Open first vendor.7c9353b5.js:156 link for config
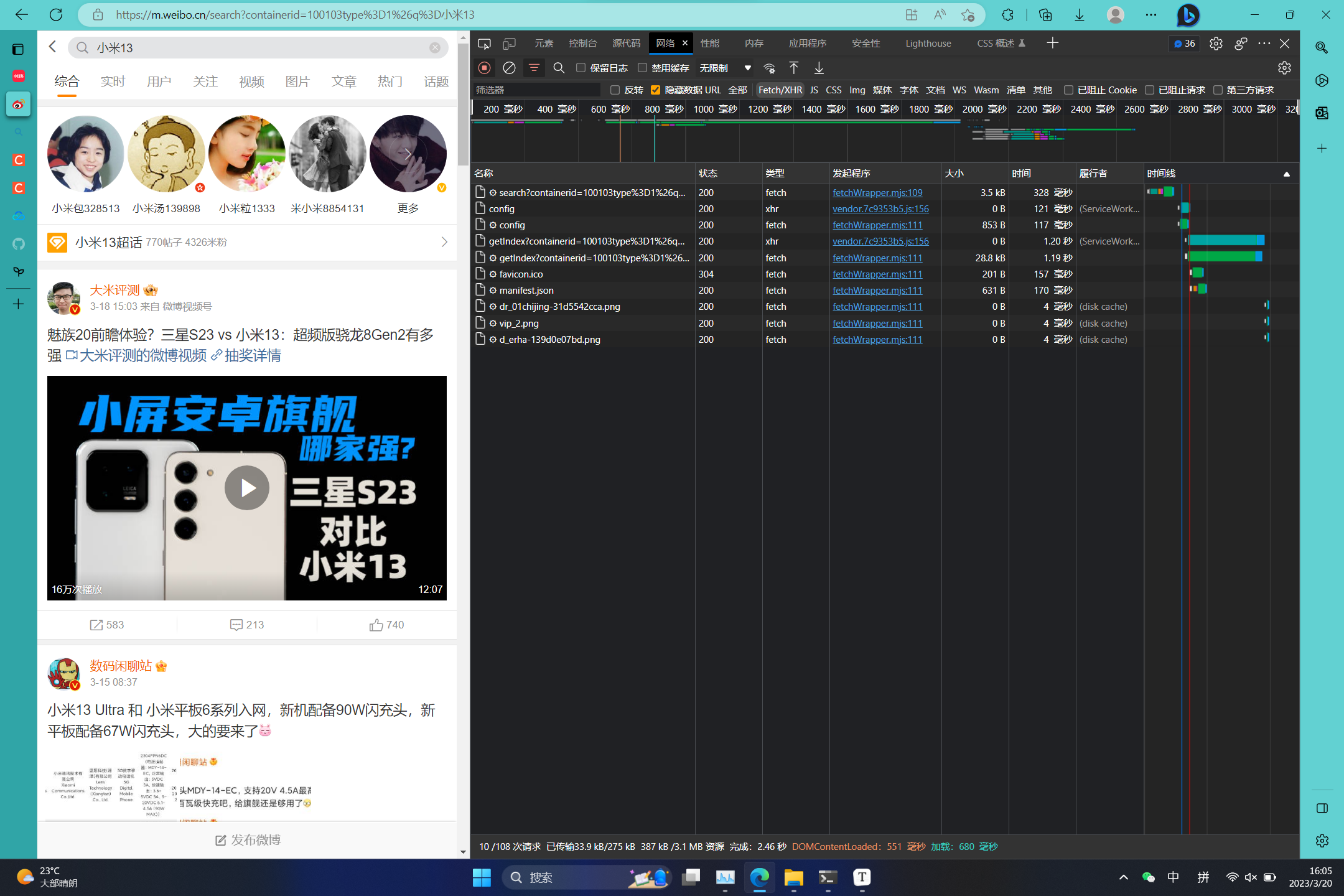 (880, 209)
